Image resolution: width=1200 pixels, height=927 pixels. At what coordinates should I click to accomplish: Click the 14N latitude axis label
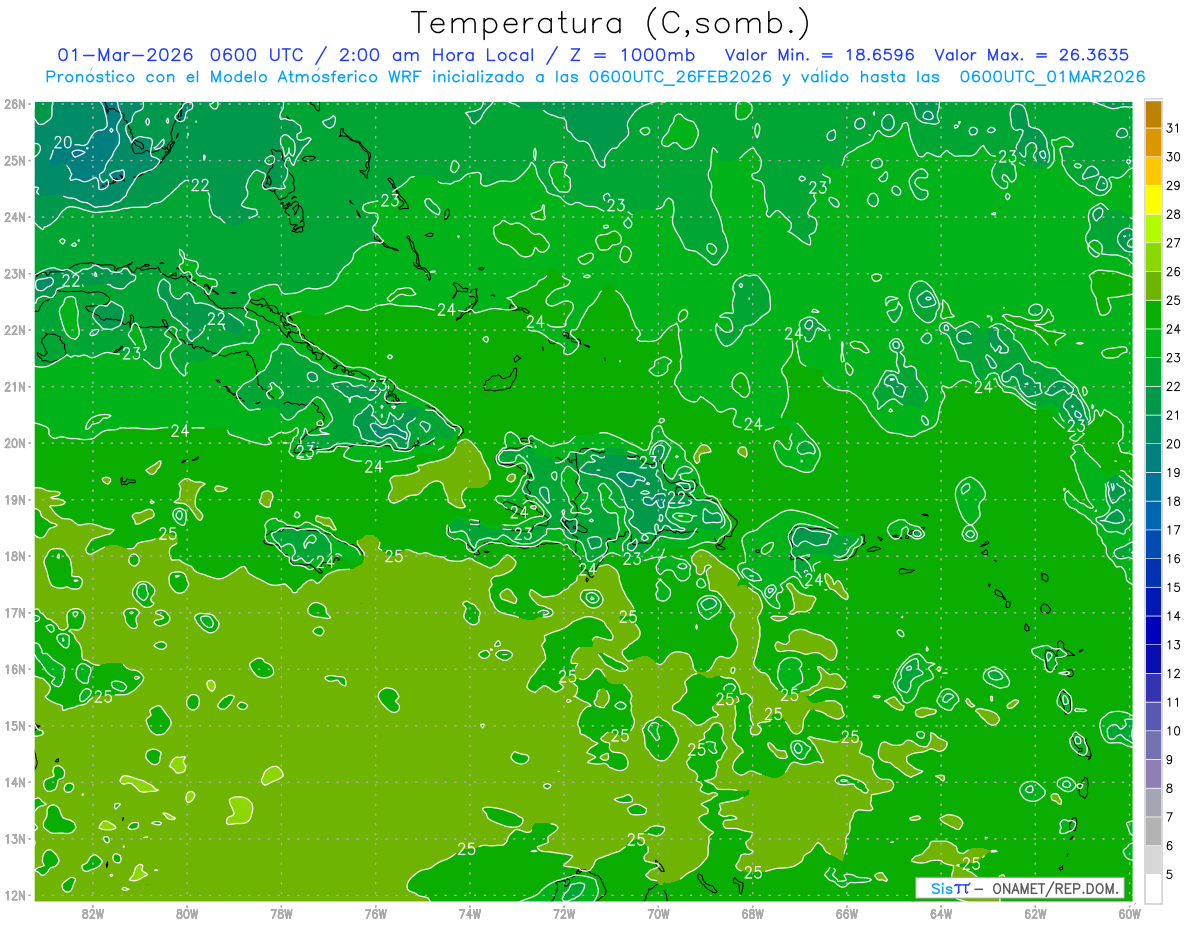(x=14, y=782)
